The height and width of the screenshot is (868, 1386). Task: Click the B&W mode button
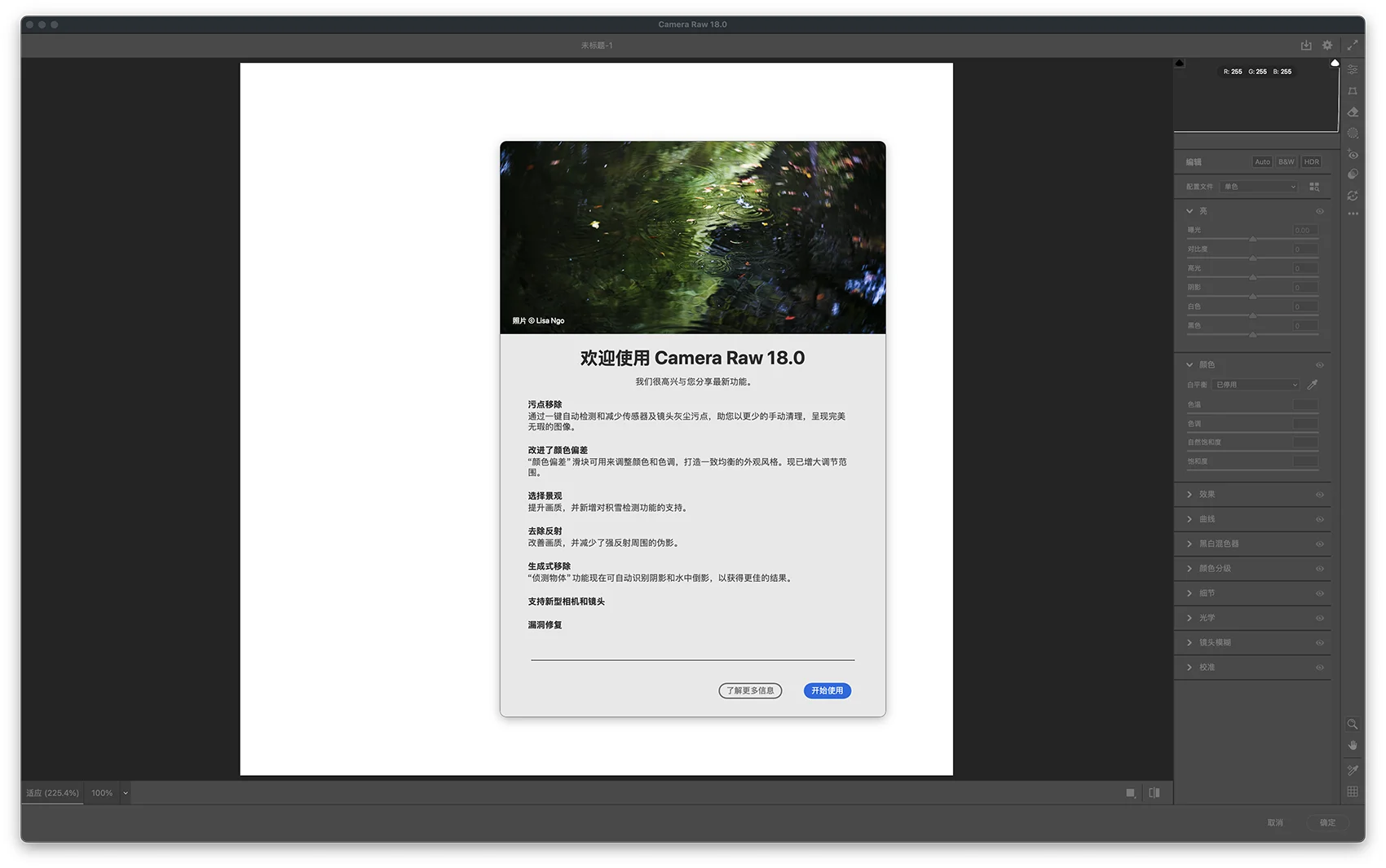point(1286,162)
